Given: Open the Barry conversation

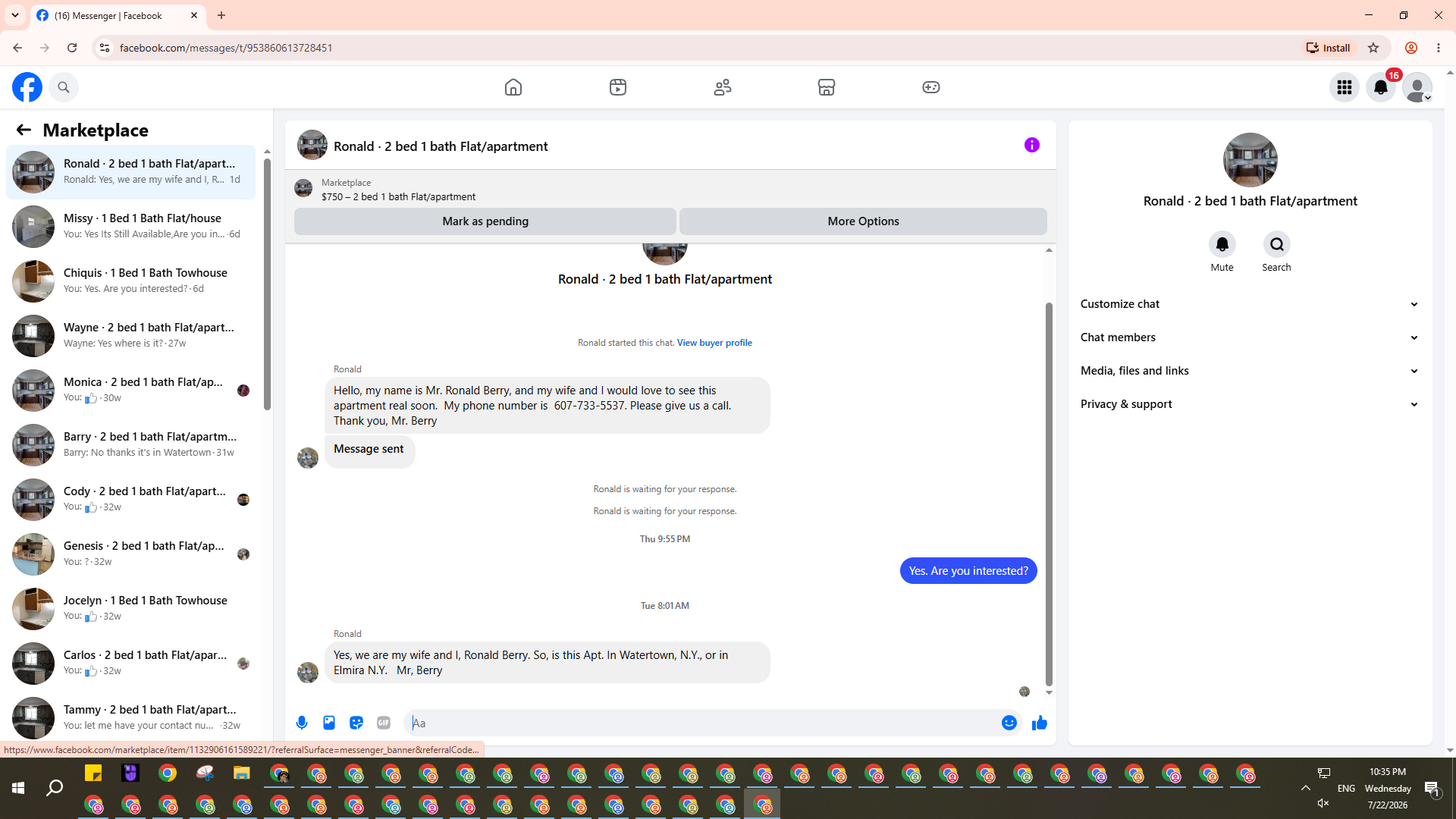Looking at the screenshot, I should (130, 444).
